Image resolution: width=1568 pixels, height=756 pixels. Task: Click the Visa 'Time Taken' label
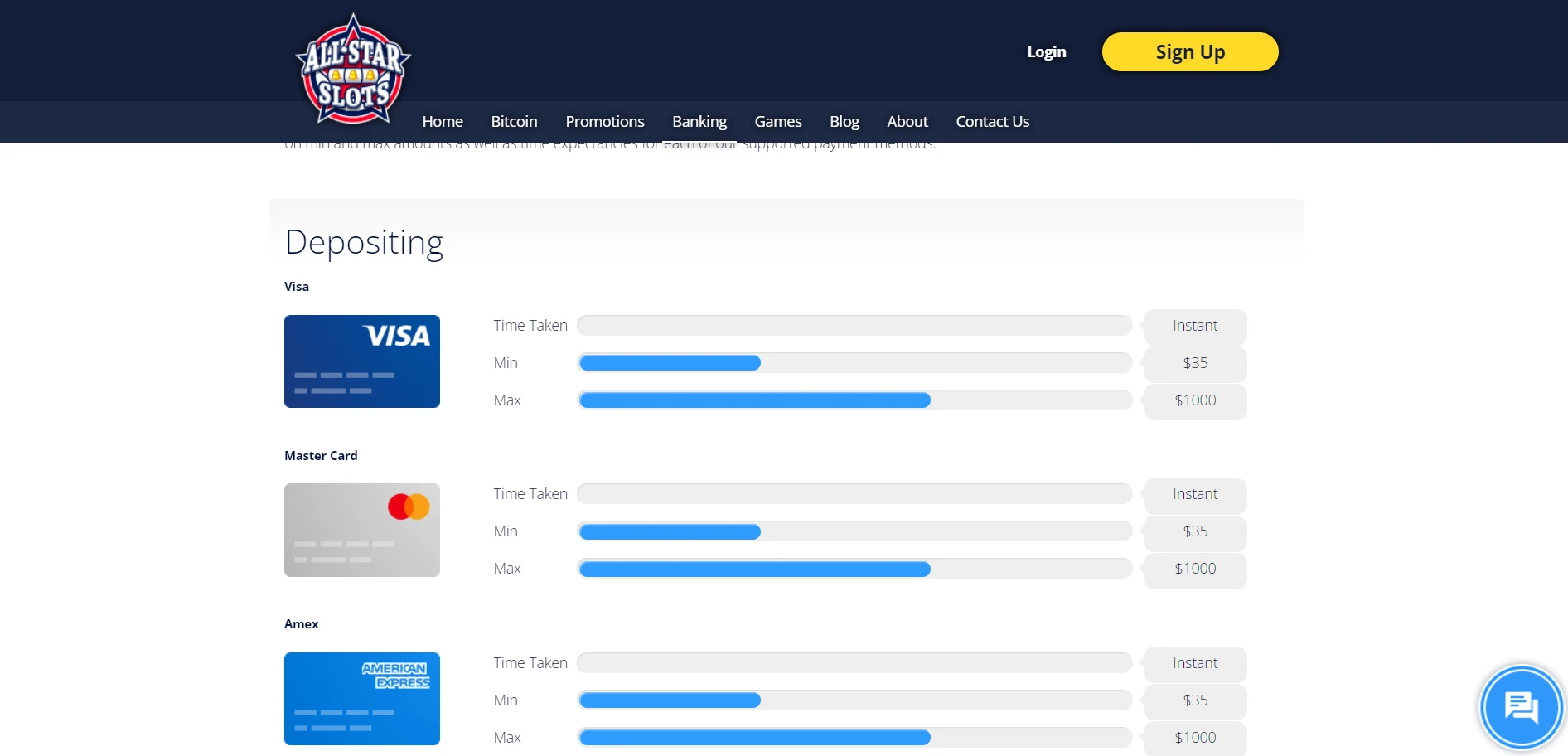(530, 326)
